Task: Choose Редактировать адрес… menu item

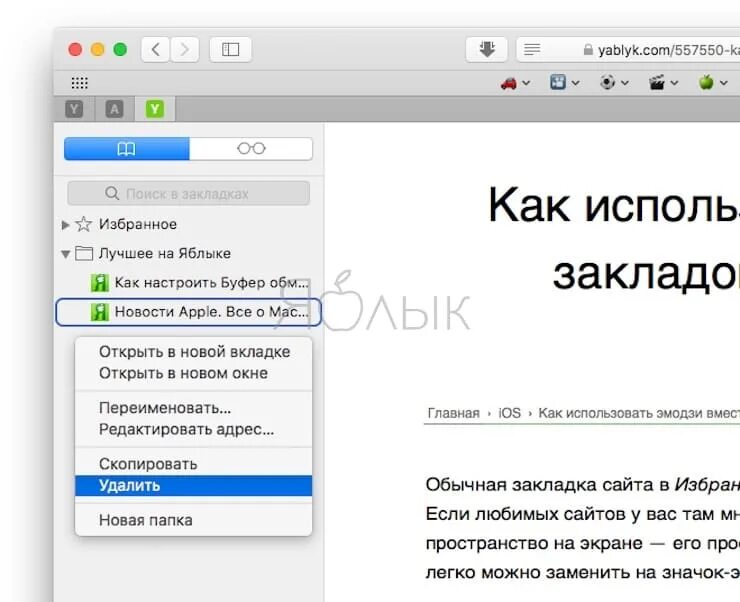Action: point(194,429)
